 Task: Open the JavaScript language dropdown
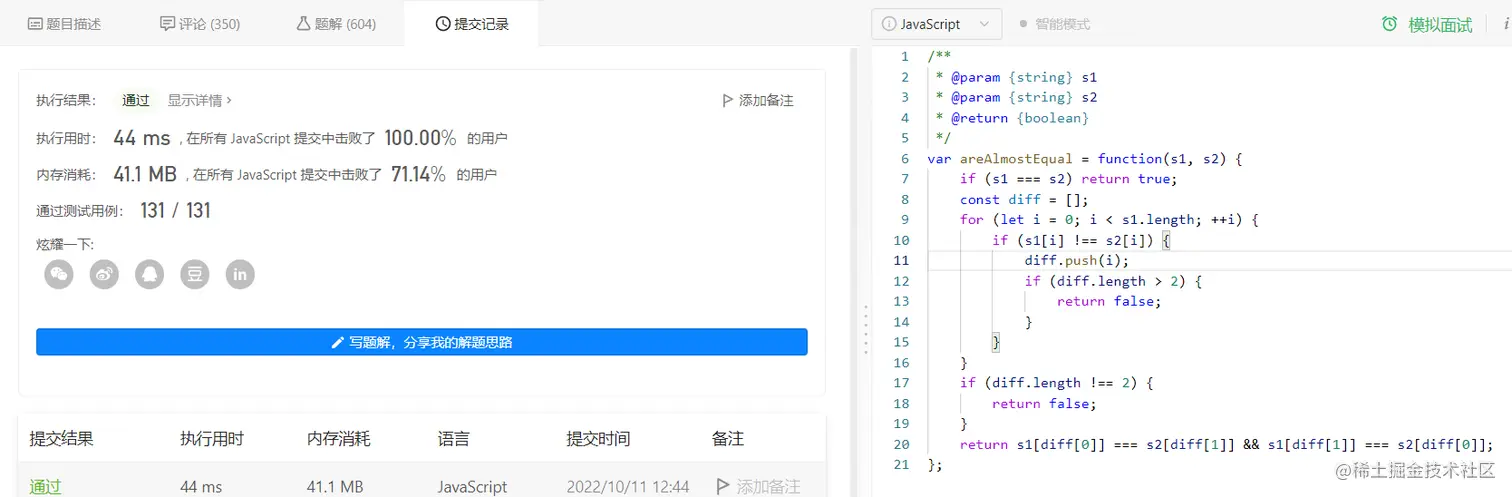[936, 24]
